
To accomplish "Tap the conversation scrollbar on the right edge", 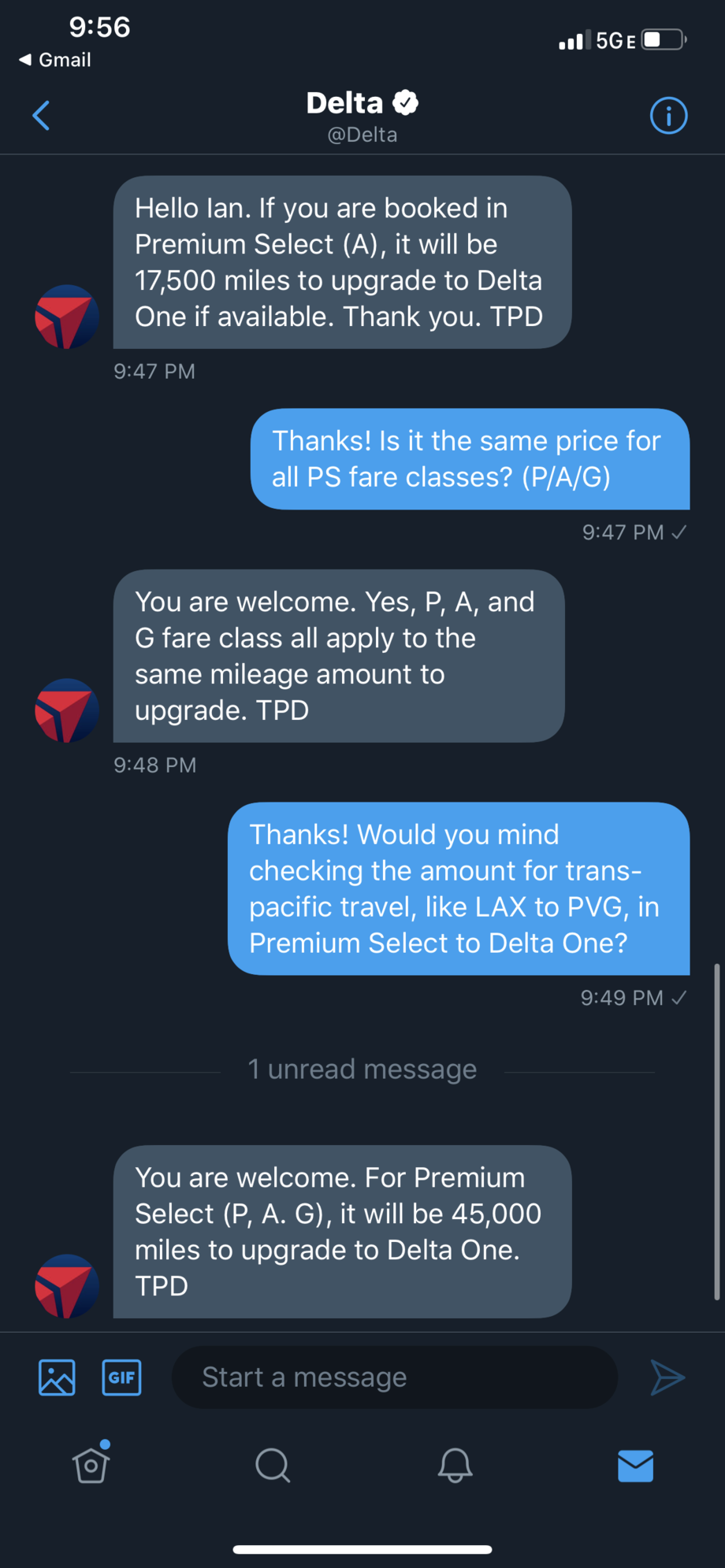I will click(x=716, y=1131).
